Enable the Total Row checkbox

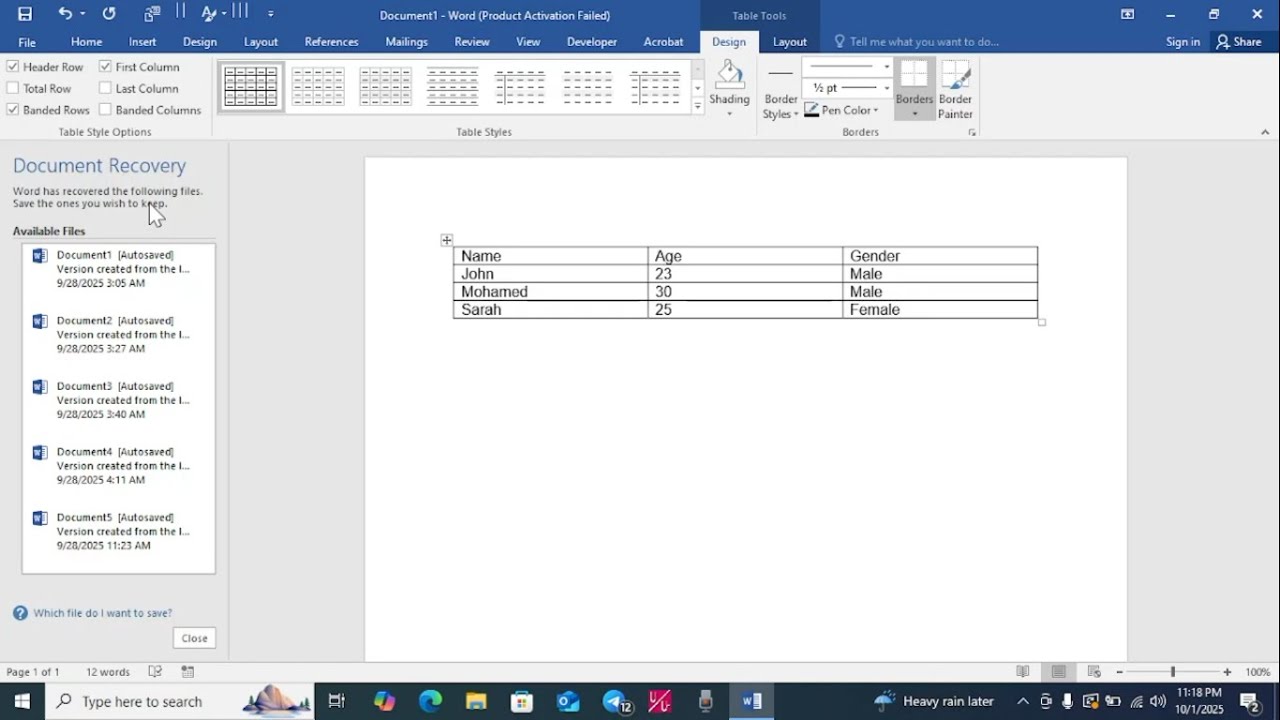tap(13, 88)
